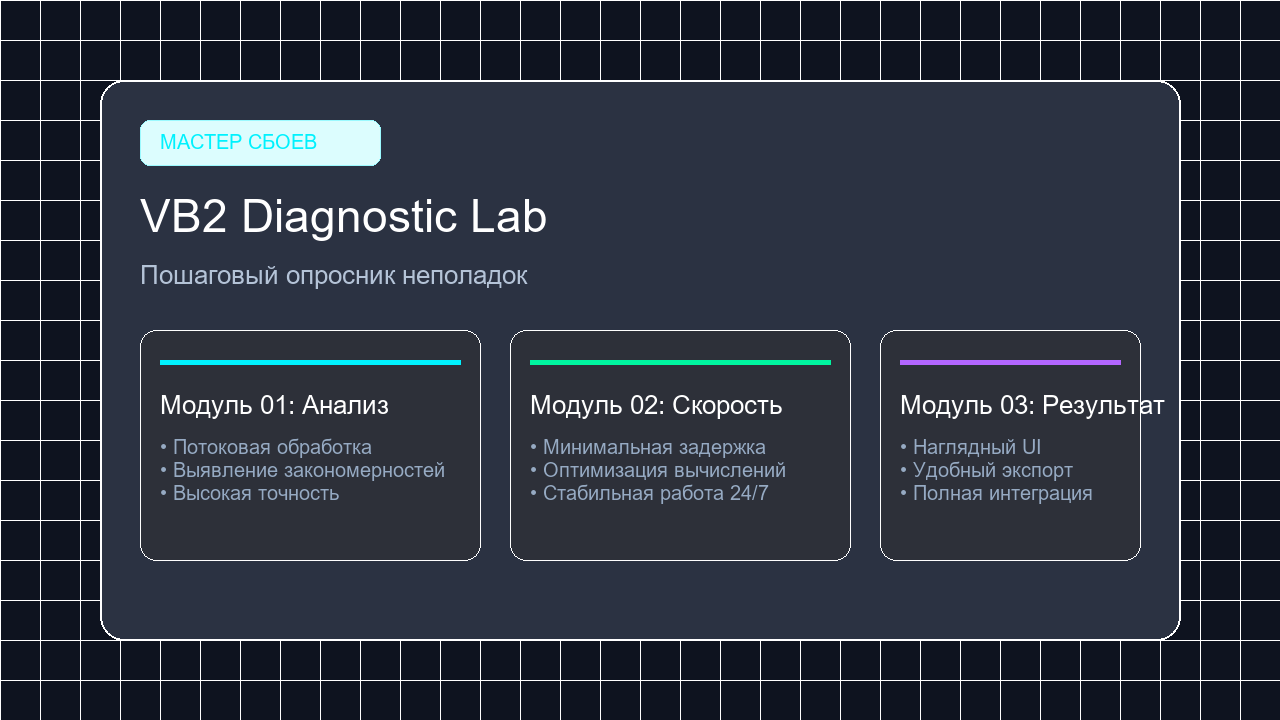
Task: Open the Модуль 01: Анализ card
Action: tap(310, 445)
